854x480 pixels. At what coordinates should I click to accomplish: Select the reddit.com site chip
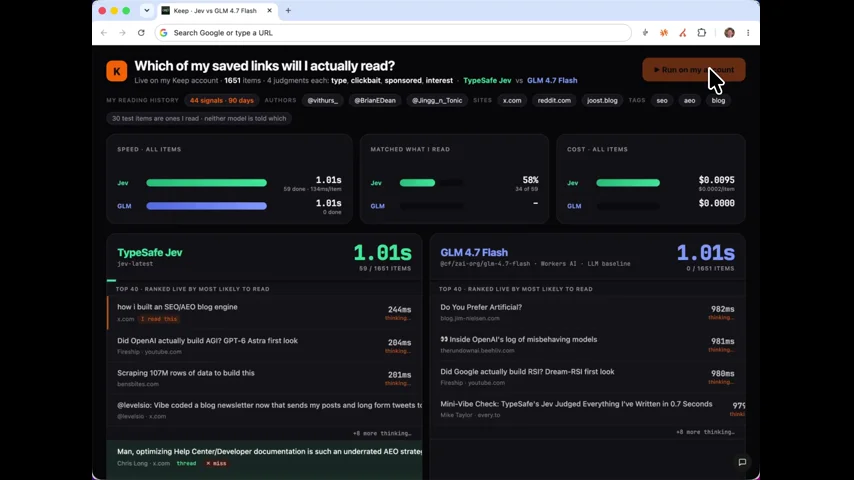click(x=554, y=100)
